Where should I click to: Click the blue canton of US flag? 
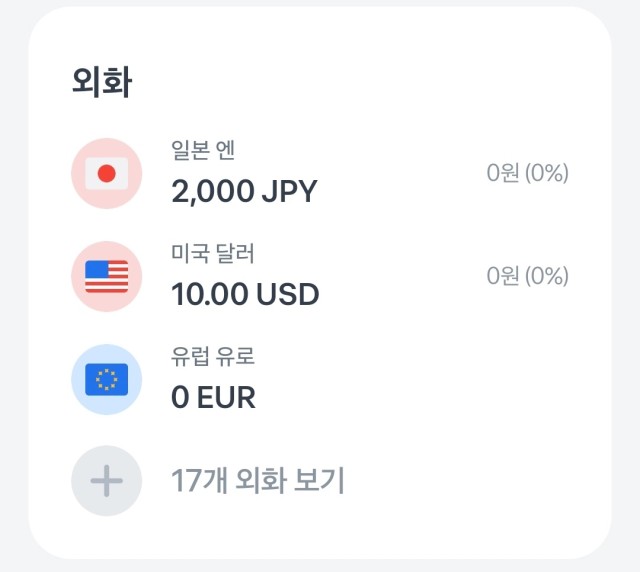click(97, 269)
